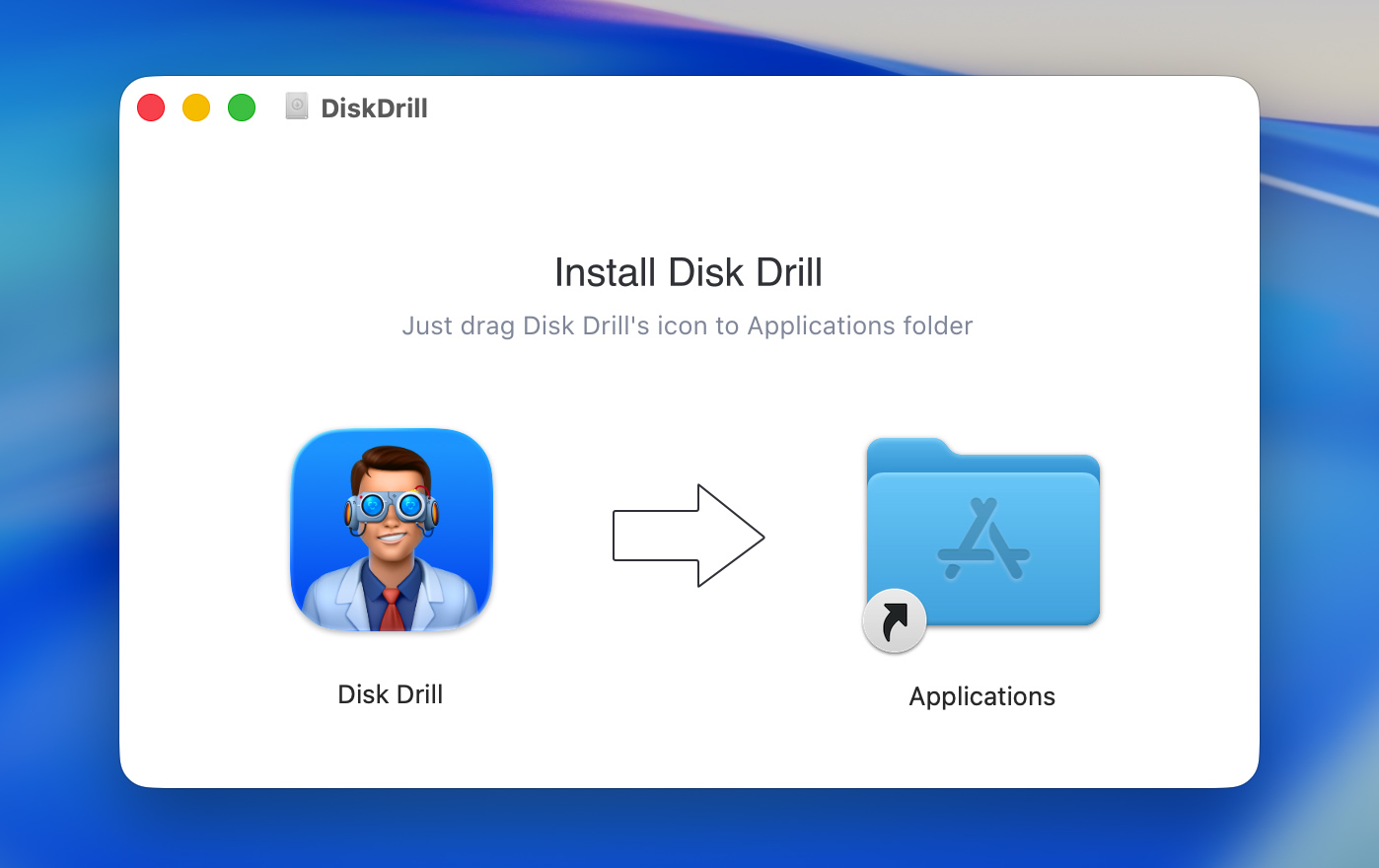Zoom the DiskDrill window with the green button
Screen dimensions: 1379x868
(x=242, y=108)
